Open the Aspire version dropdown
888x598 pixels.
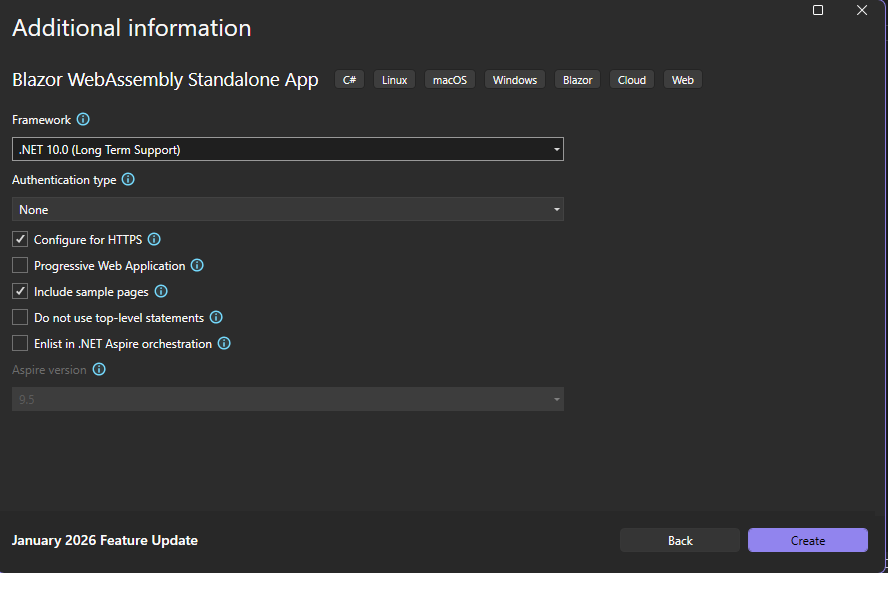click(288, 400)
